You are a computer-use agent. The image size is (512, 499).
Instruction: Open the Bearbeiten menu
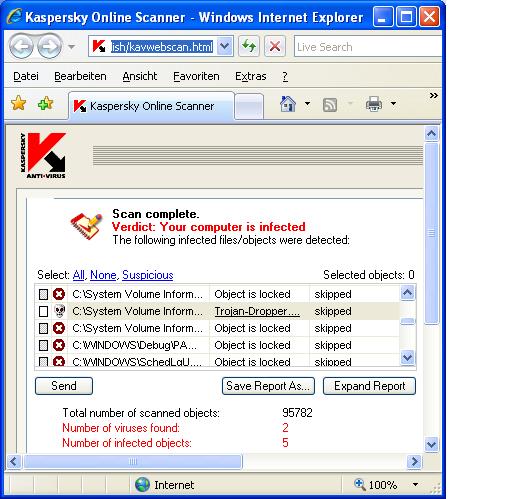80,76
